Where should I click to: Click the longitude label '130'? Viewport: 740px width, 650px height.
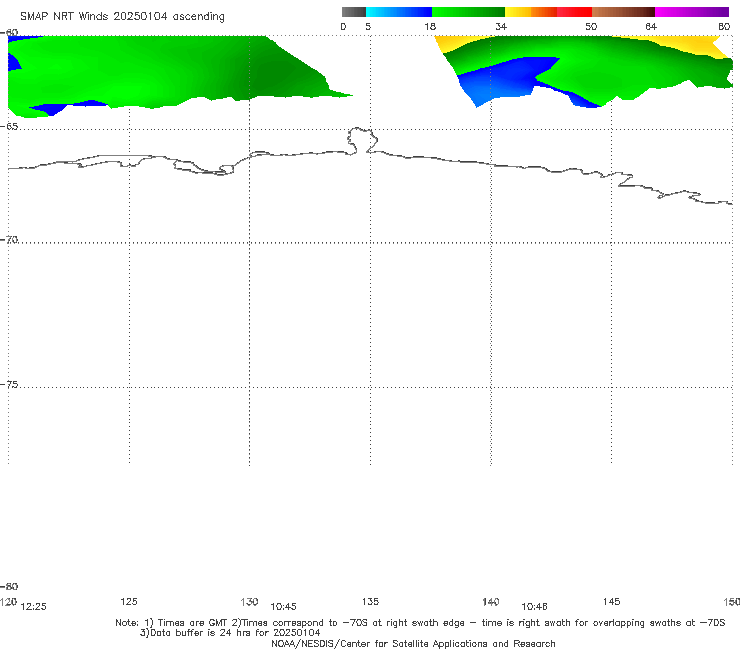tap(249, 601)
